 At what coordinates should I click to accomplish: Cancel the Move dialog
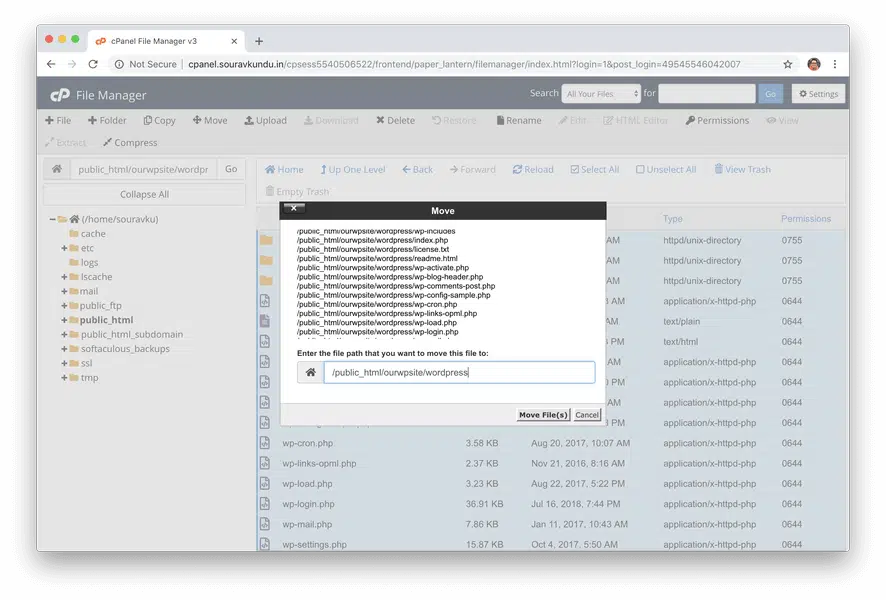click(x=587, y=415)
